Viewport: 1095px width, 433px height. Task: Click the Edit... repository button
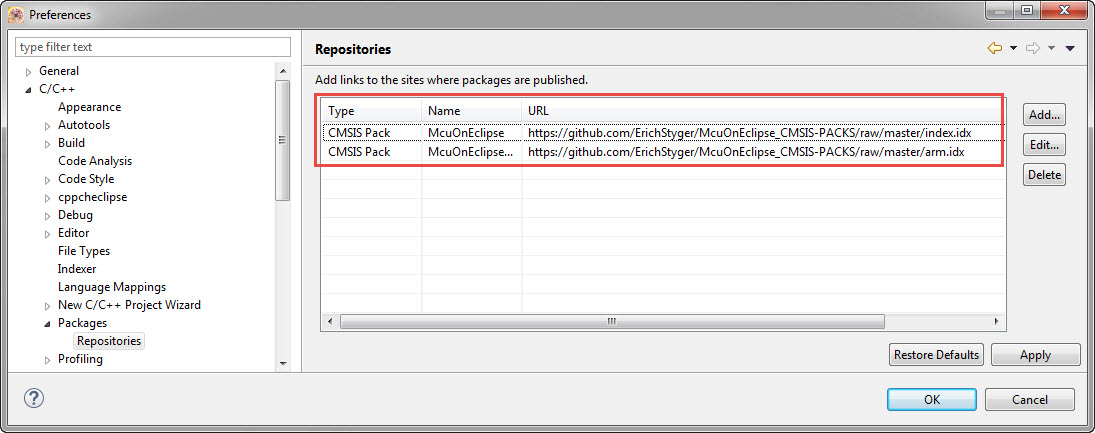[1044, 145]
